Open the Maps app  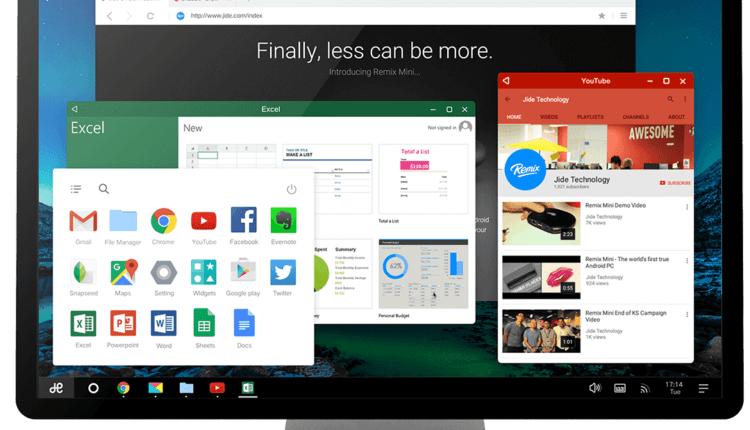coord(123,272)
